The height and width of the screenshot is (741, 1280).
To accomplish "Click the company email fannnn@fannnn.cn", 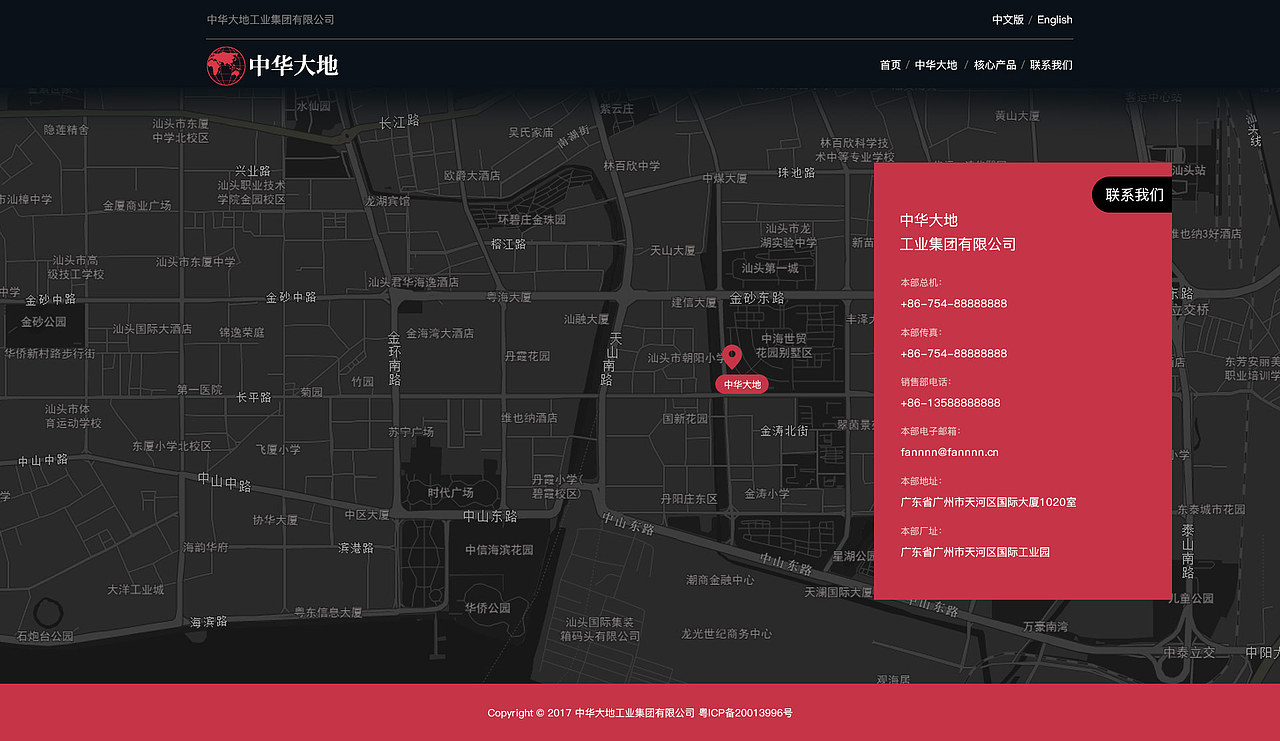I will [948, 452].
